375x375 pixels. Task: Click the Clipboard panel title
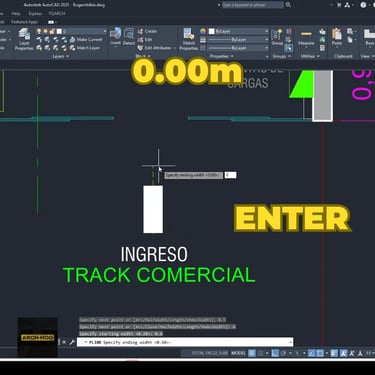(343, 56)
